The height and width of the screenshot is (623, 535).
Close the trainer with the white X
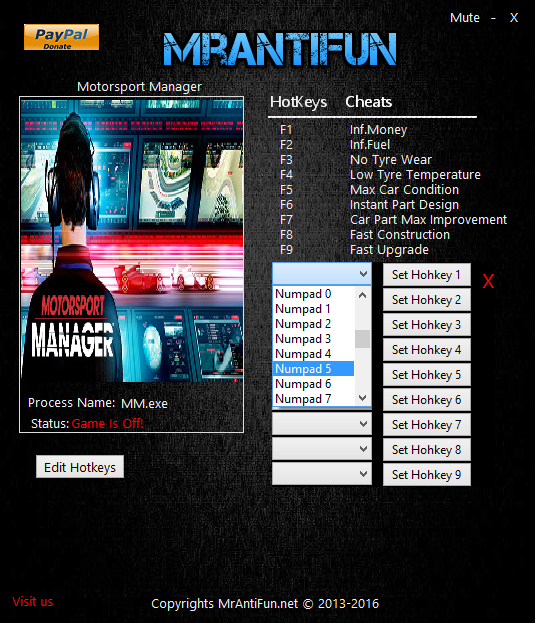(x=514, y=18)
